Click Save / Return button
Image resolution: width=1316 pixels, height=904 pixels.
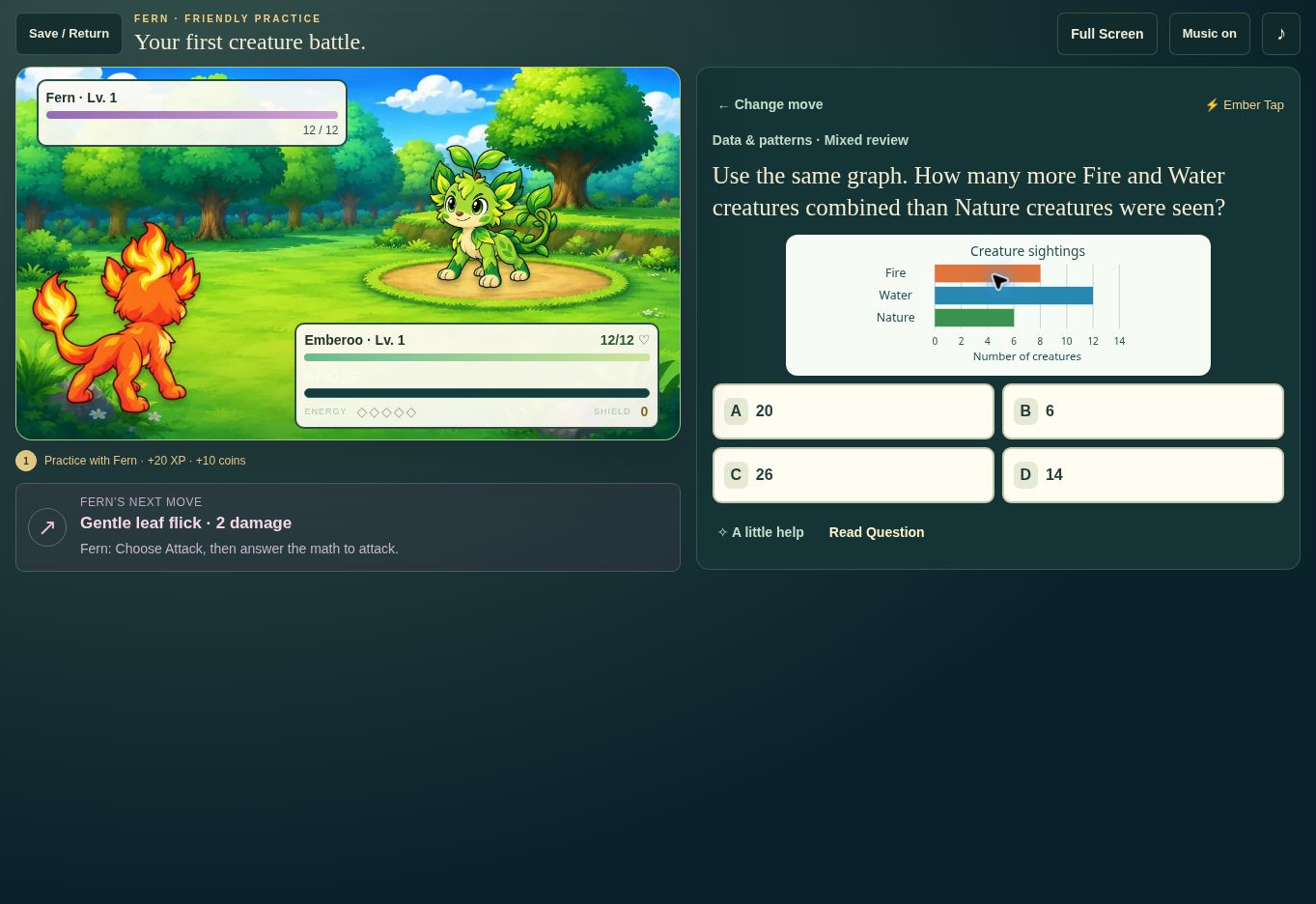pos(69,34)
